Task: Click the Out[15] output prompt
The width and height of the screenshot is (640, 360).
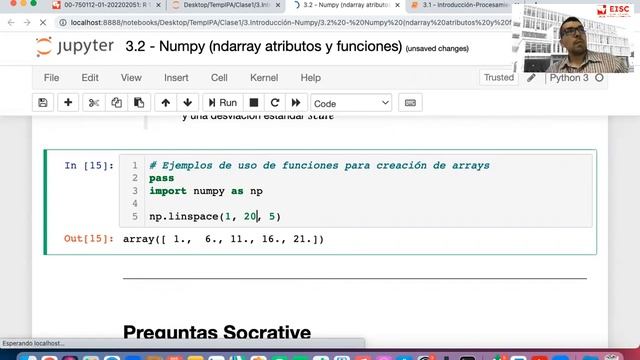Action: pyautogui.click(x=89, y=238)
